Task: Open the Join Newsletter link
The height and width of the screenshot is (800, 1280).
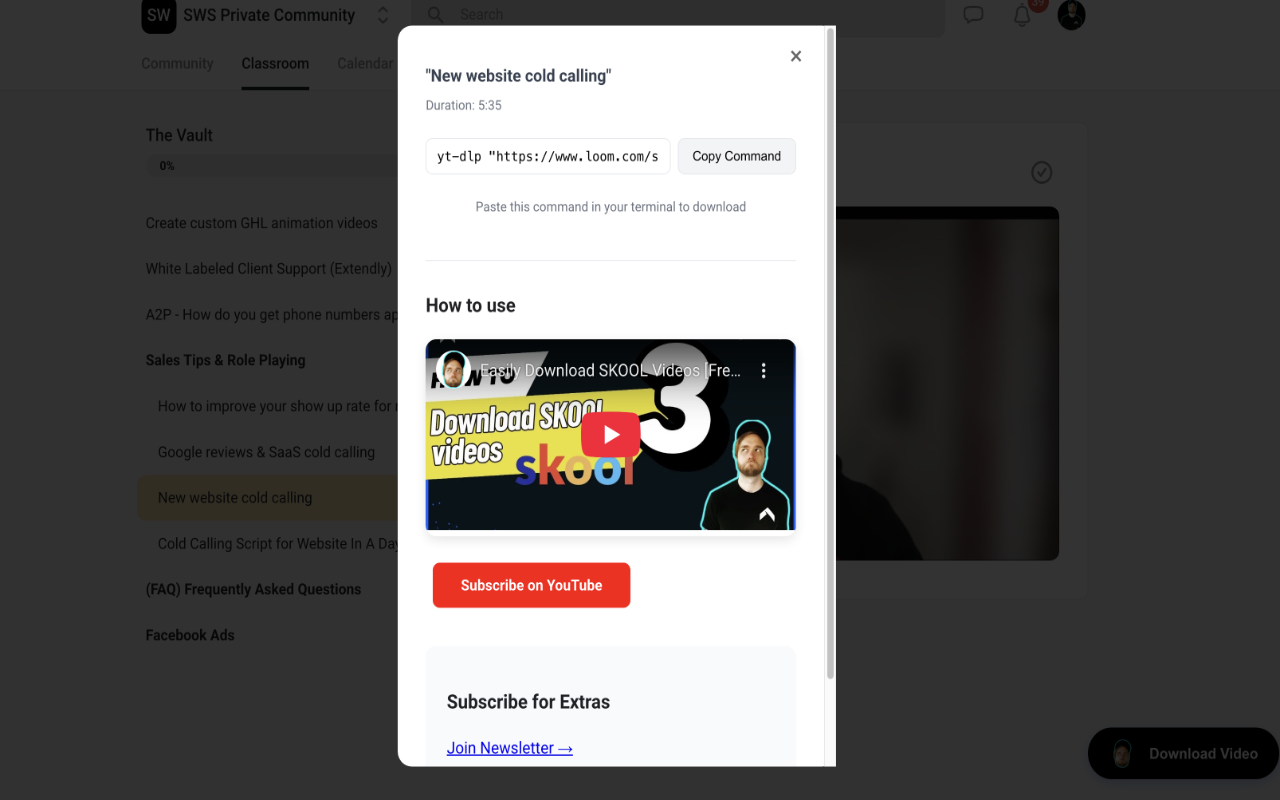Action: [510, 748]
